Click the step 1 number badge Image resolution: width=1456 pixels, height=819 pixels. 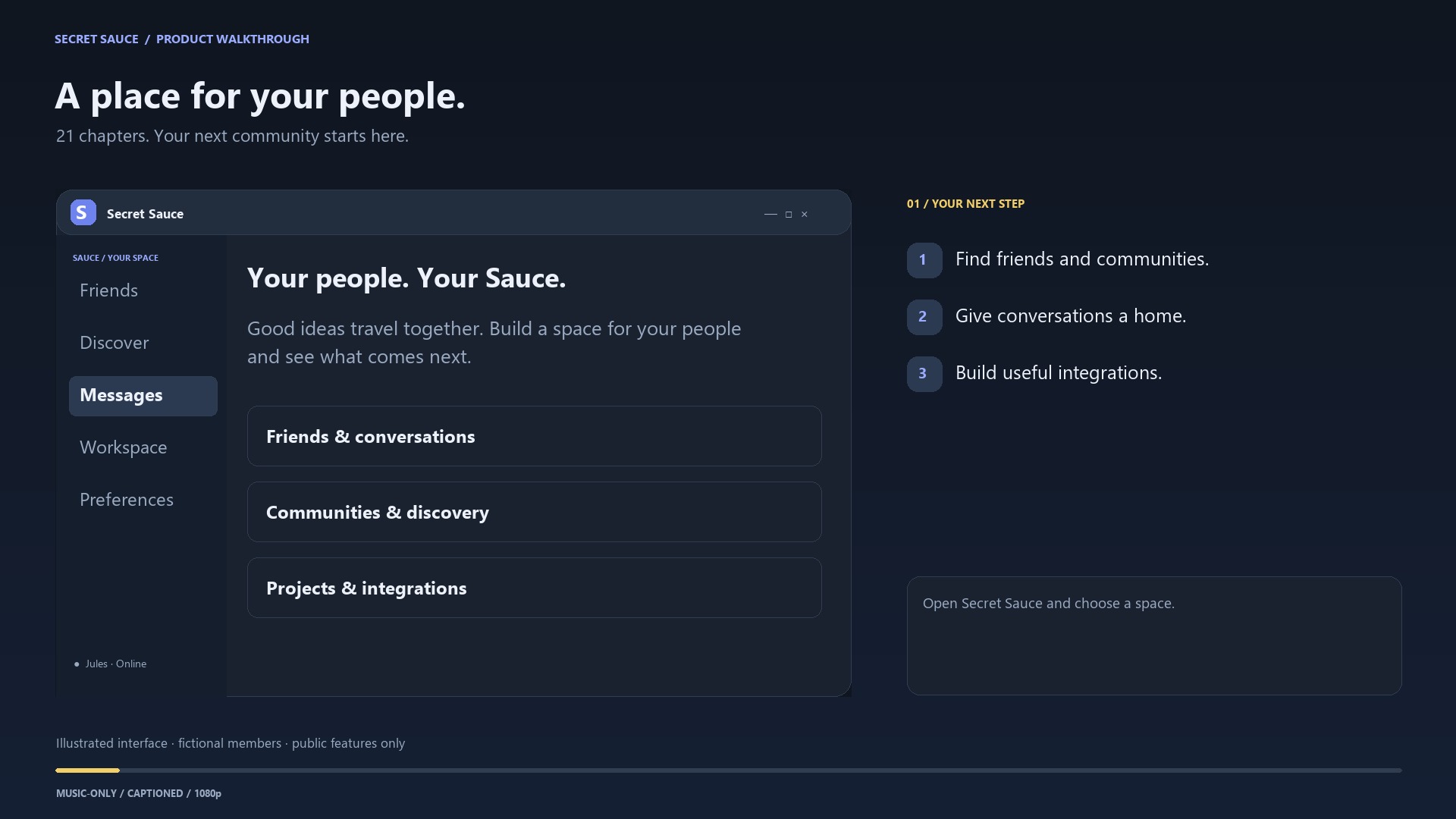pyautogui.click(x=924, y=260)
